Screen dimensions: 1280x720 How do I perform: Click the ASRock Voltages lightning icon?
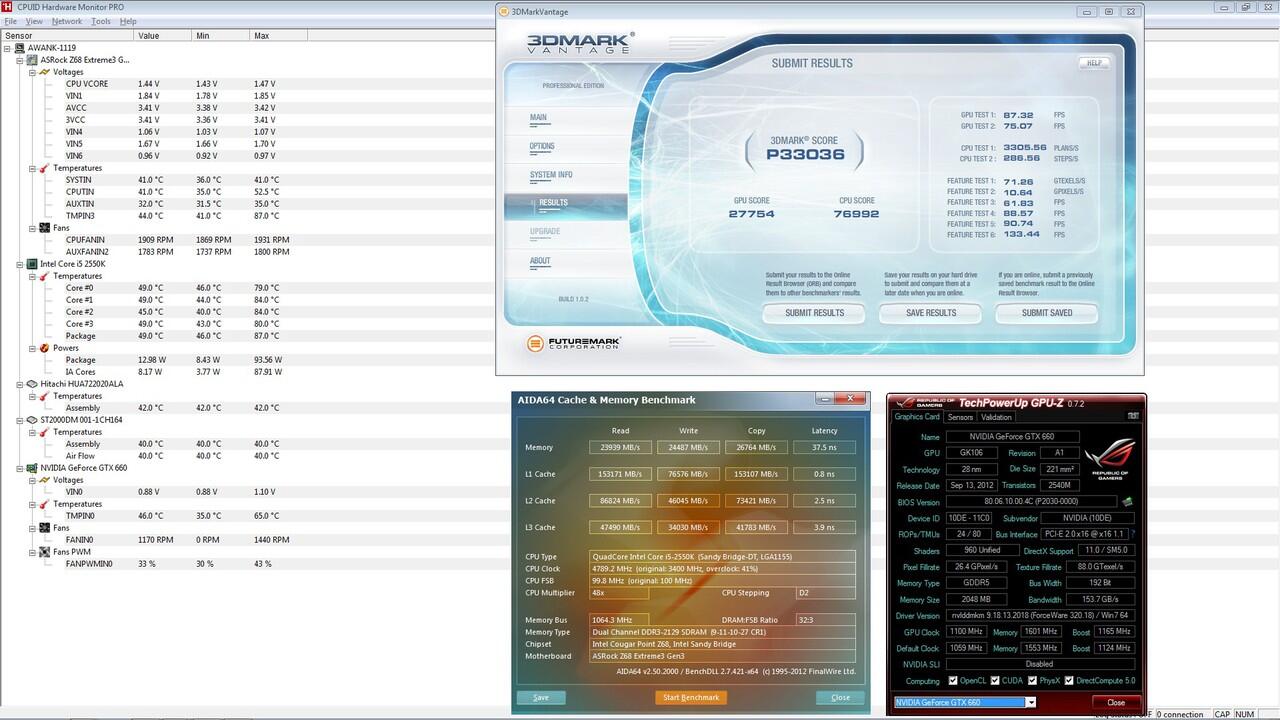click(44, 72)
